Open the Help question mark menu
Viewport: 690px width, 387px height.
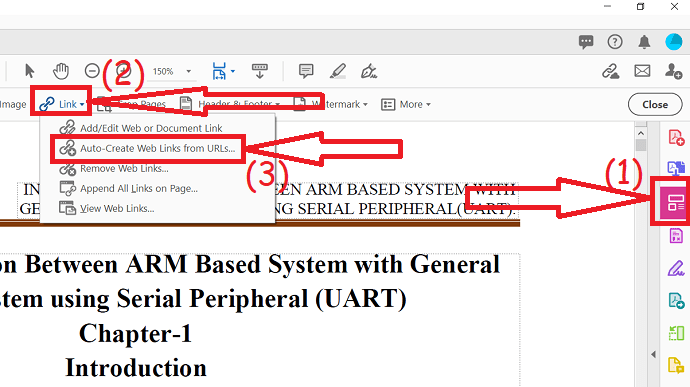[x=615, y=42]
